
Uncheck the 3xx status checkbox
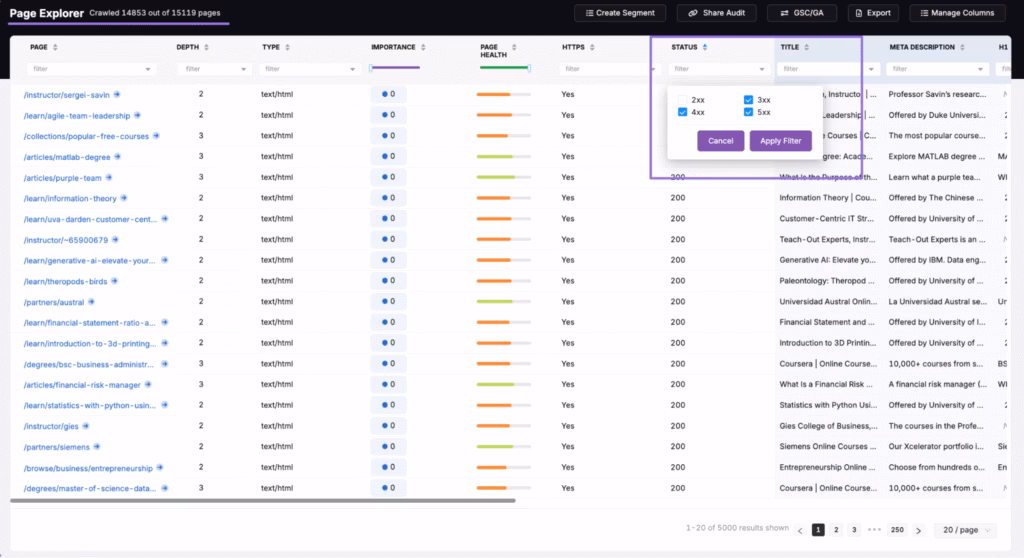click(x=748, y=100)
